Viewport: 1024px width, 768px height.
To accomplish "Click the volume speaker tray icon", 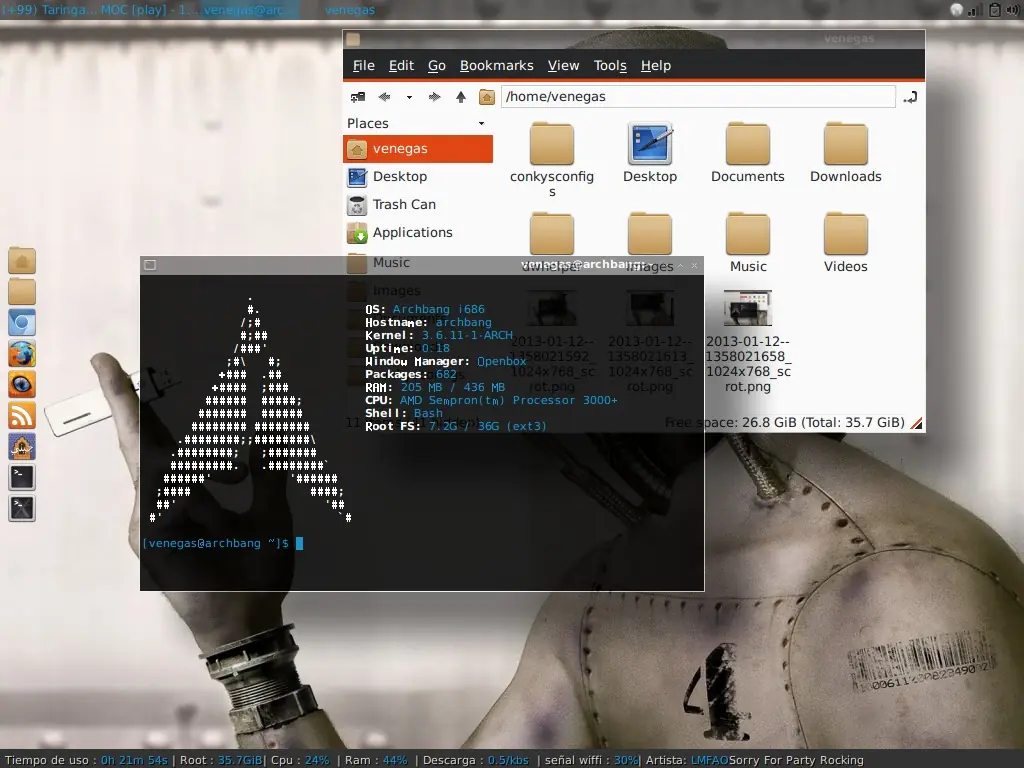I will (1013, 10).
